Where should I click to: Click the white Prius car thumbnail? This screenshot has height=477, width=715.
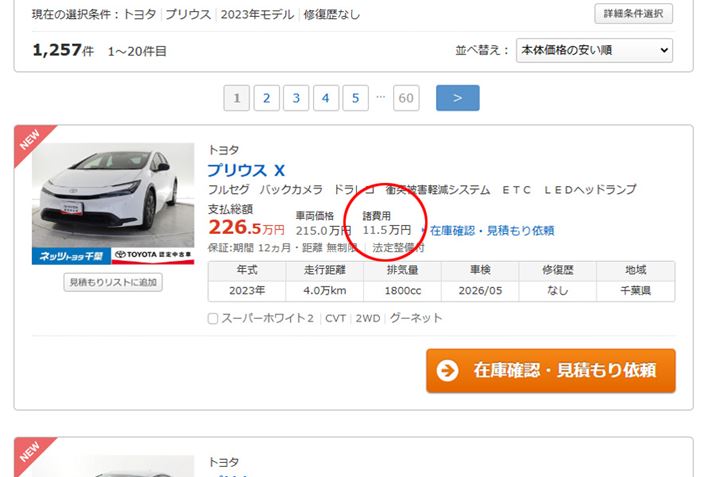click(113, 195)
